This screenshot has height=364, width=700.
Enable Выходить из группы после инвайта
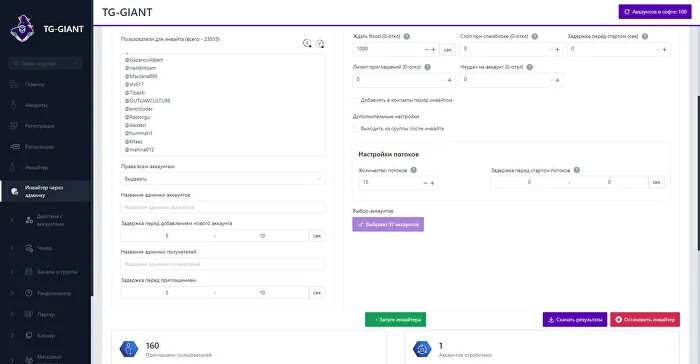pyautogui.click(x=355, y=129)
